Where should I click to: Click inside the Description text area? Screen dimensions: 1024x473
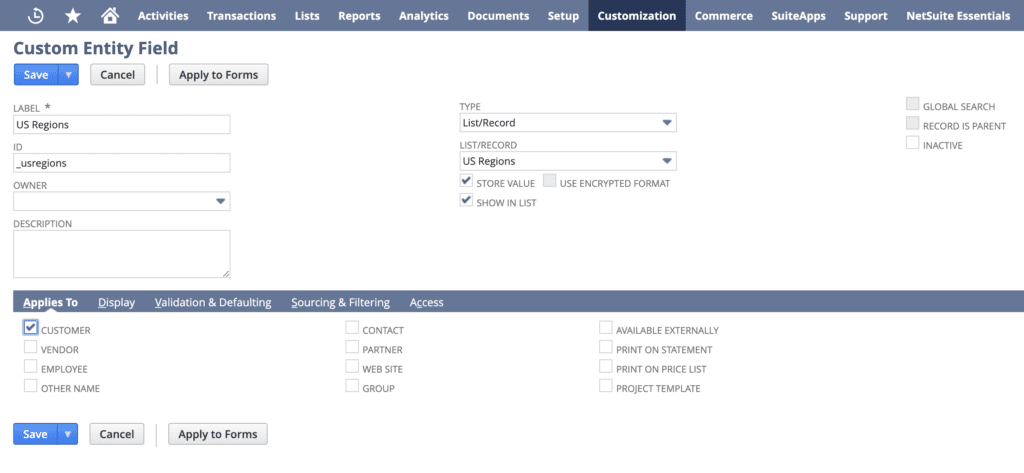pos(121,253)
